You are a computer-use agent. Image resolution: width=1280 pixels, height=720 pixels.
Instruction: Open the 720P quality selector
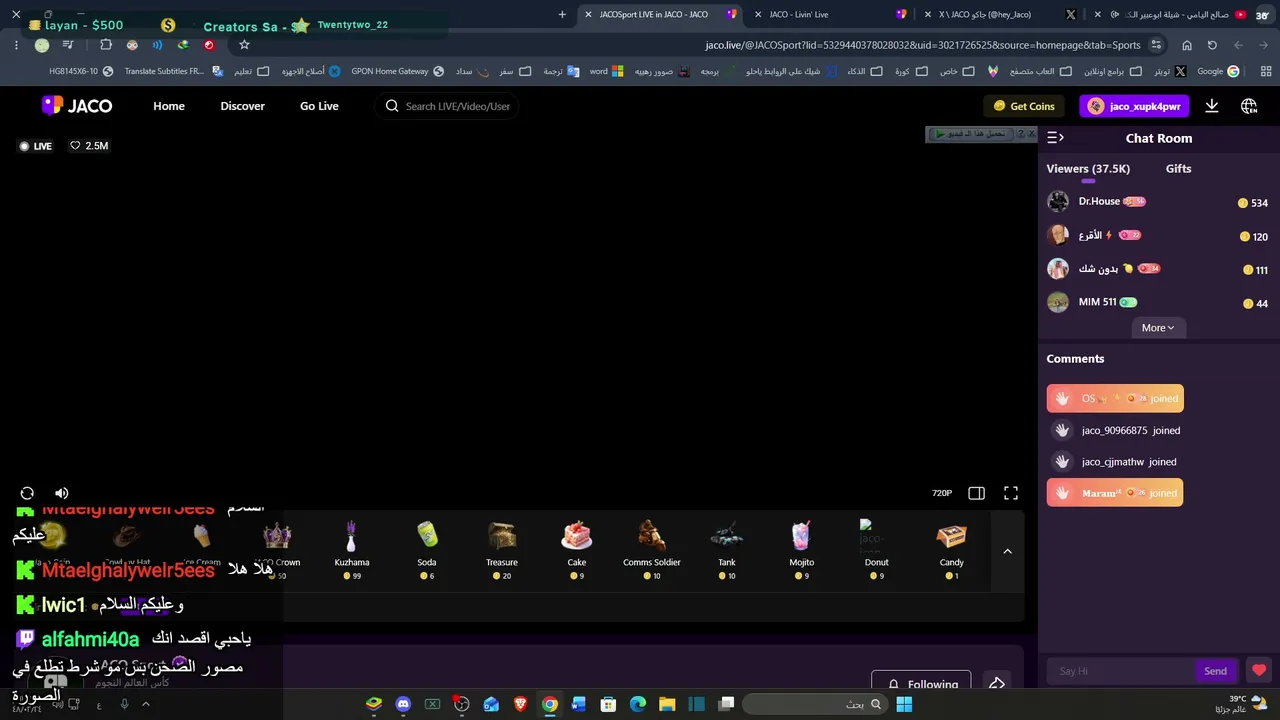click(x=942, y=493)
